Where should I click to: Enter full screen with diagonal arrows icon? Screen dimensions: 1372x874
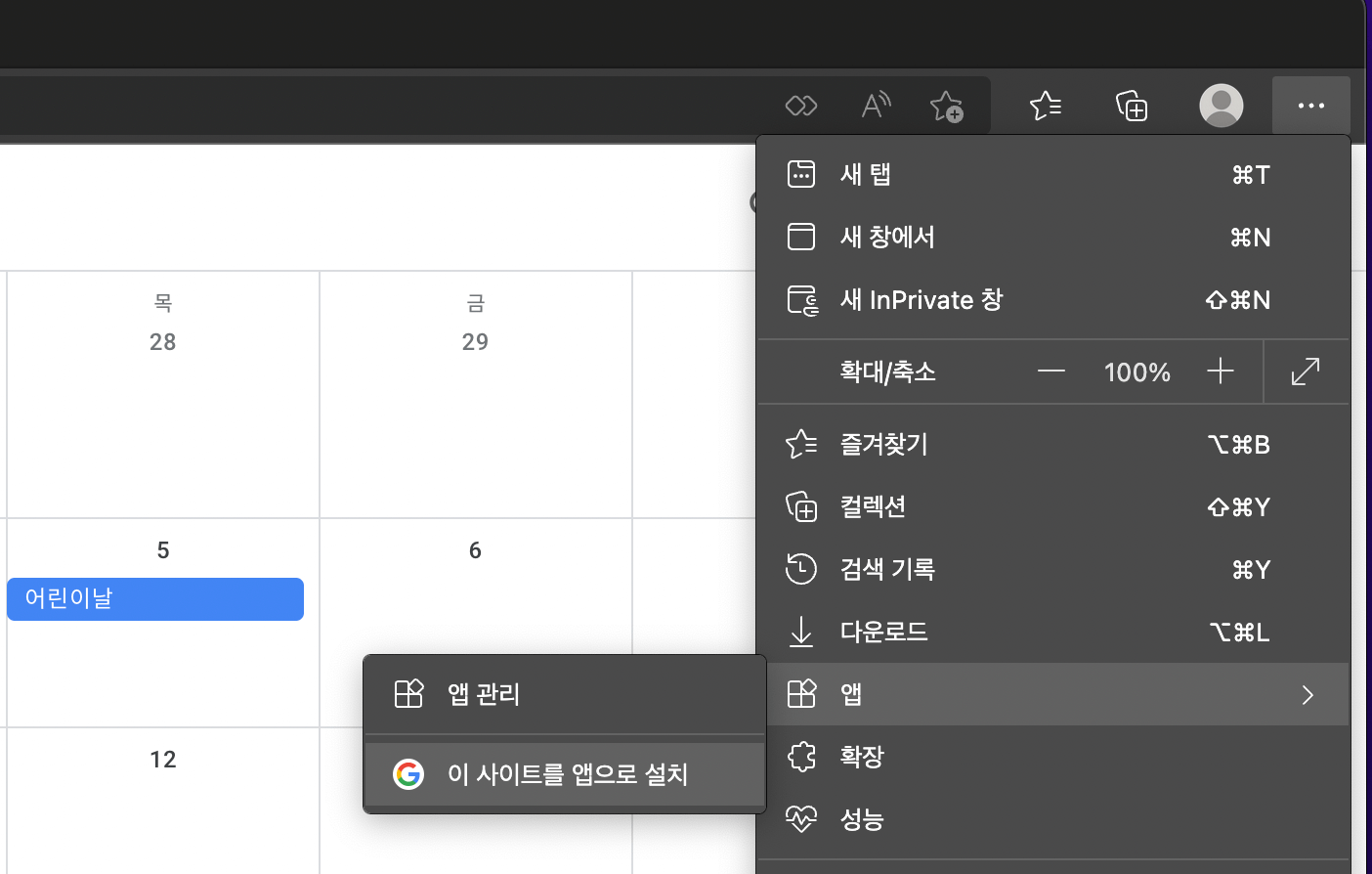pyautogui.click(x=1307, y=371)
